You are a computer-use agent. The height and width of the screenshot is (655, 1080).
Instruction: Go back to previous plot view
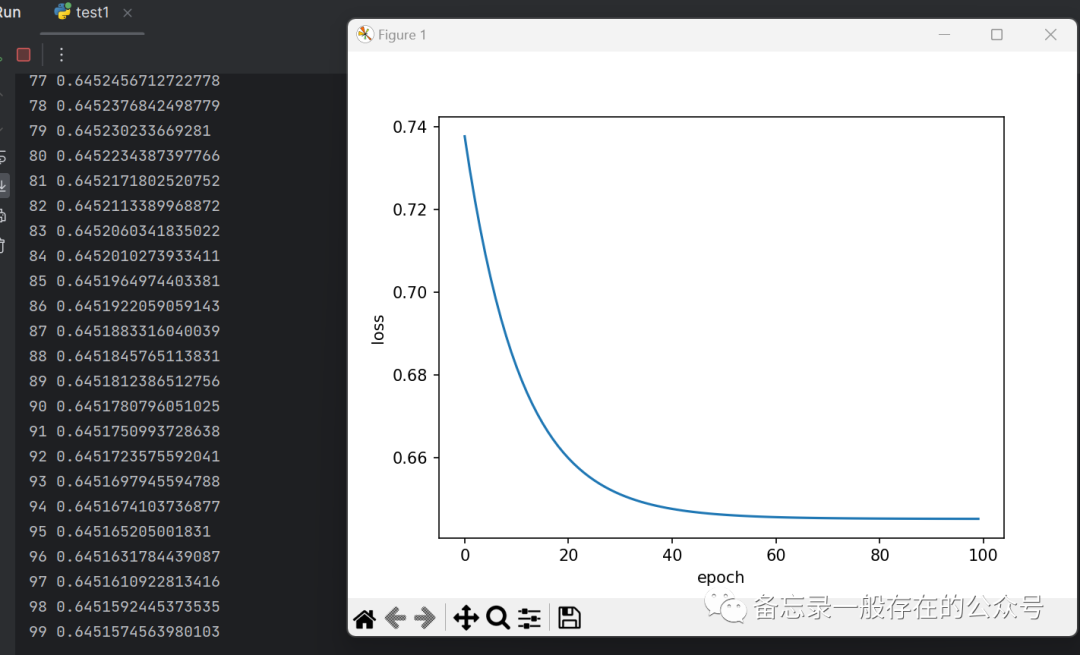click(396, 618)
